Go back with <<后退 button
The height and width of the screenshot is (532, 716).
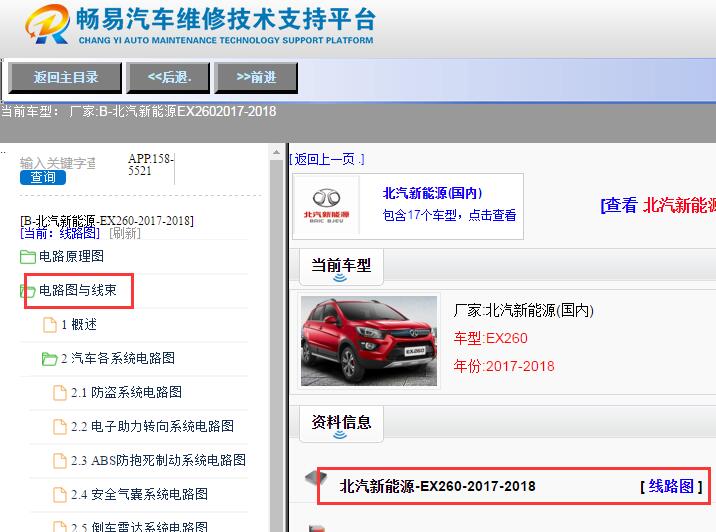click(168, 78)
